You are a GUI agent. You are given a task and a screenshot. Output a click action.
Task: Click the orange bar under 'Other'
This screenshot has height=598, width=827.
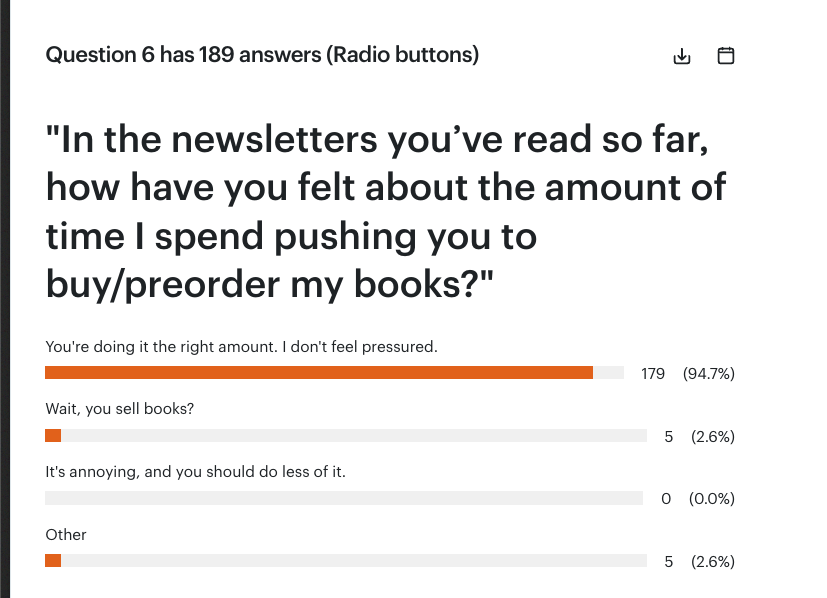coord(53,561)
